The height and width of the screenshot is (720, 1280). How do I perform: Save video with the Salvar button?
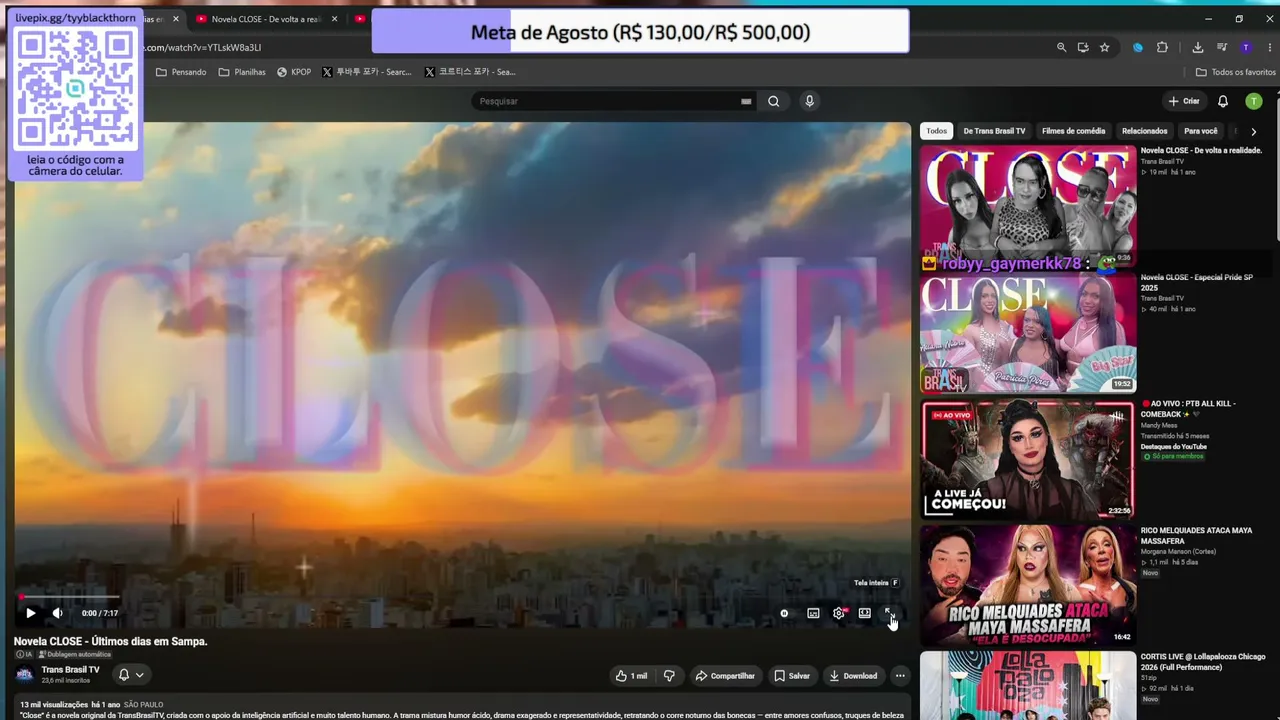coord(792,676)
